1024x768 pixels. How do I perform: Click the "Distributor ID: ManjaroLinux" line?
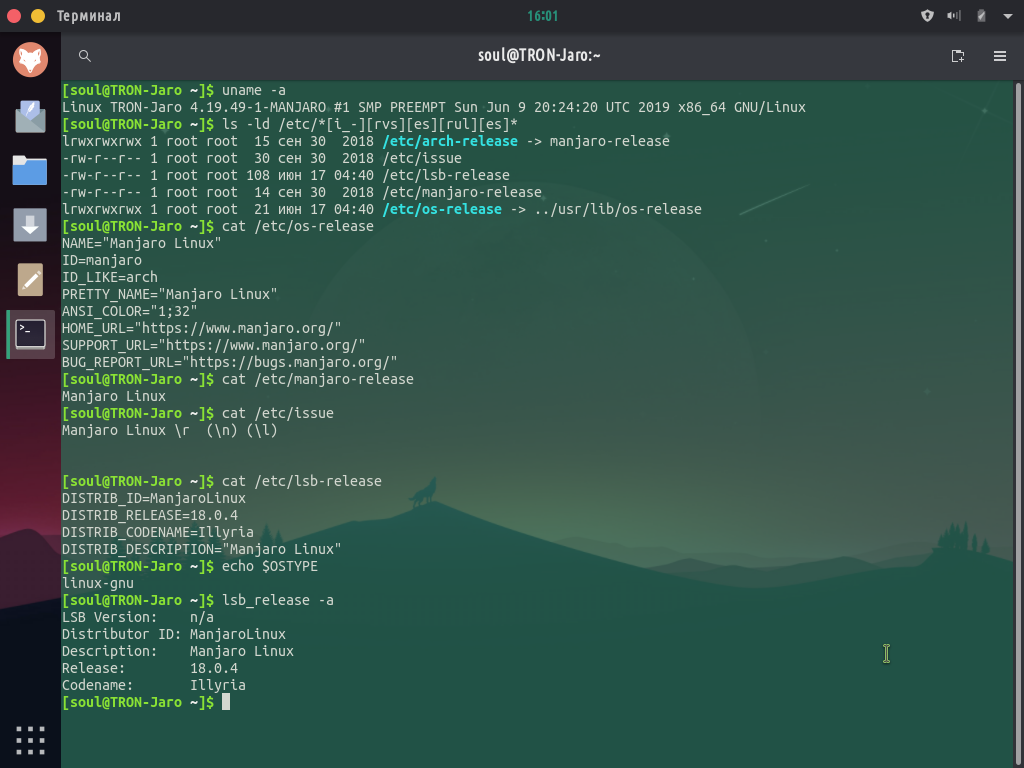(174, 633)
